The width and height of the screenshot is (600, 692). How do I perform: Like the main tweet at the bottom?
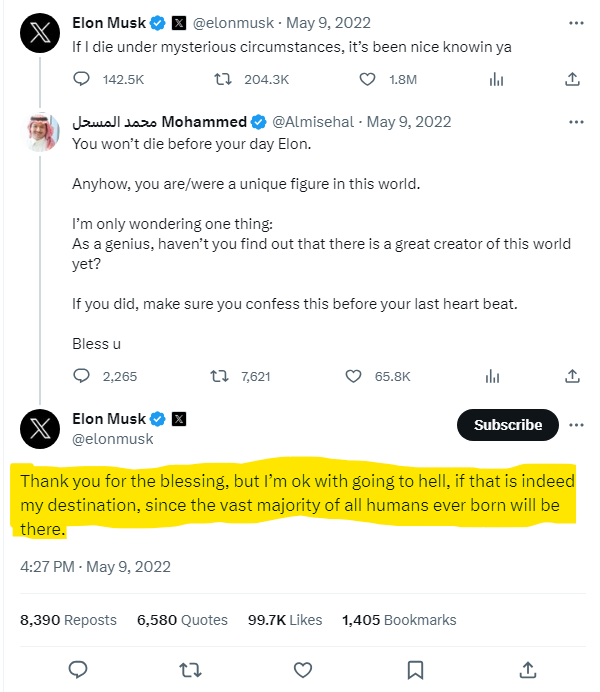pos(301,669)
